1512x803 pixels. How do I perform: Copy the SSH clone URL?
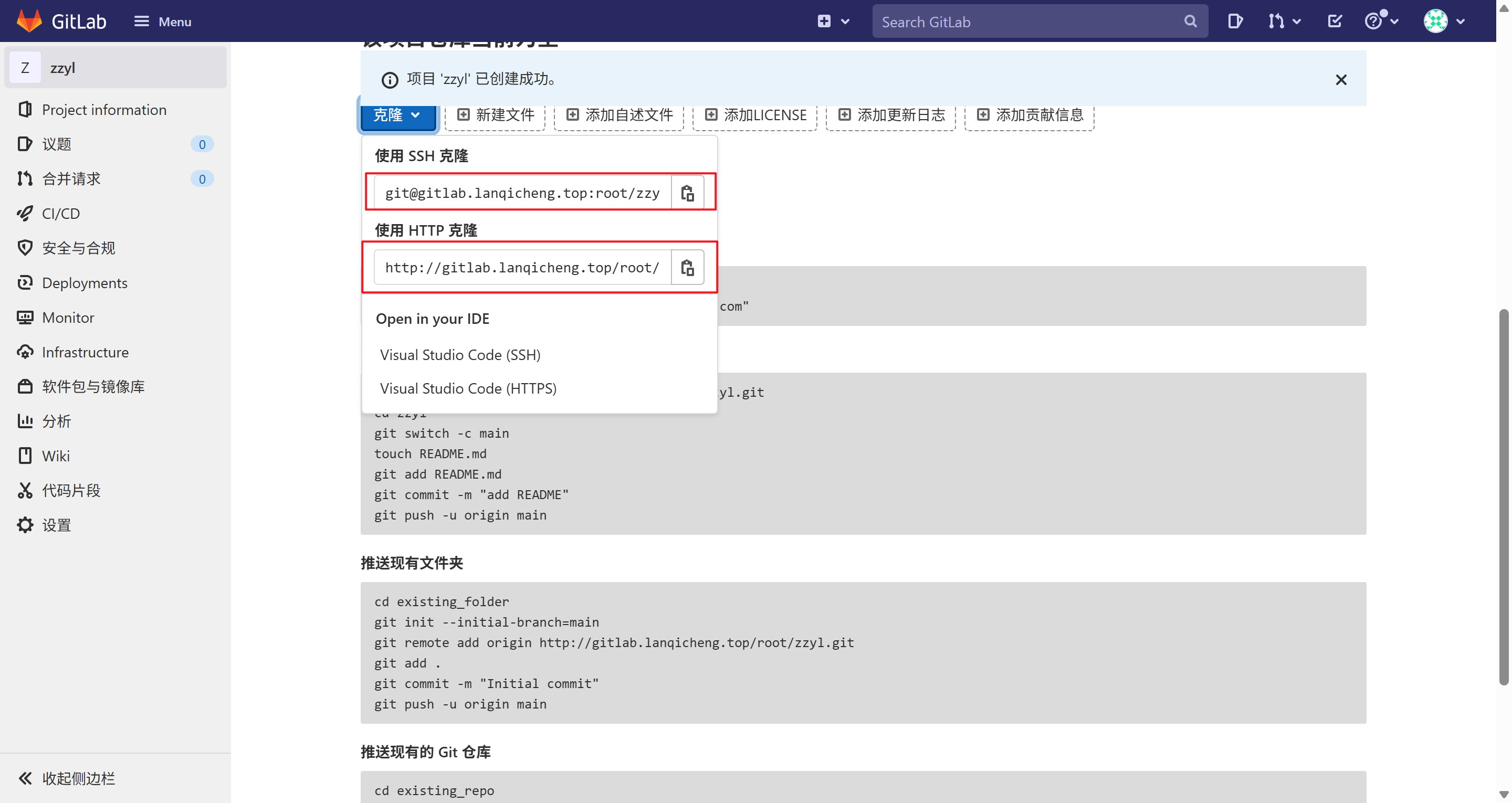coord(687,193)
